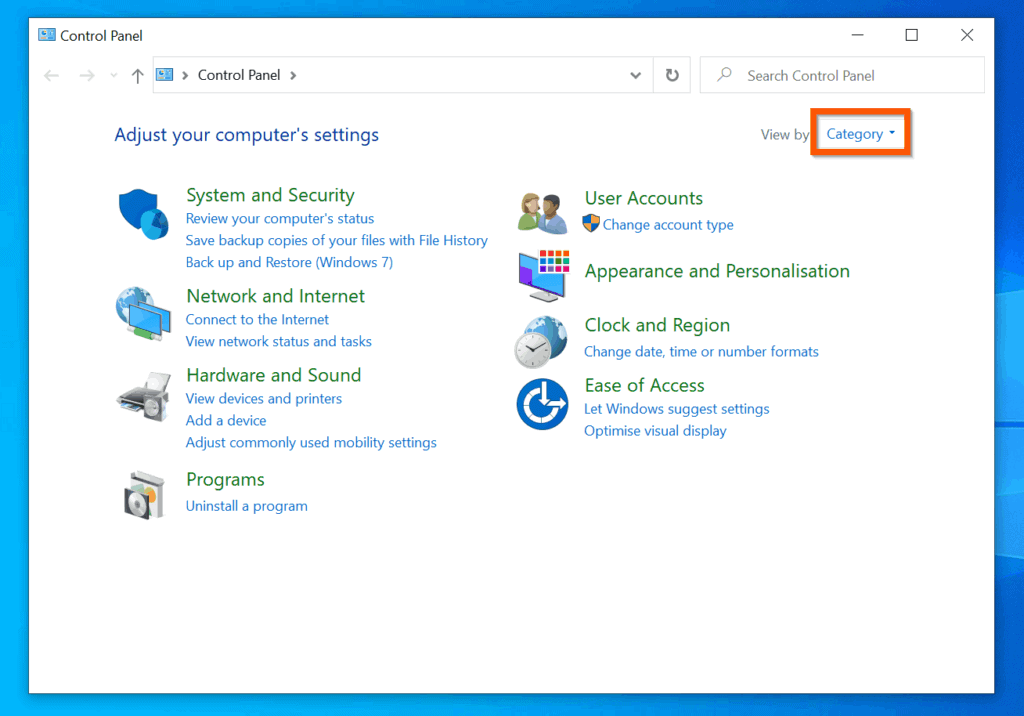The width and height of the screenshot is (1024, 716).
Task: Open the recent locations dropdown arrow
Action: (x=114, y=75)
